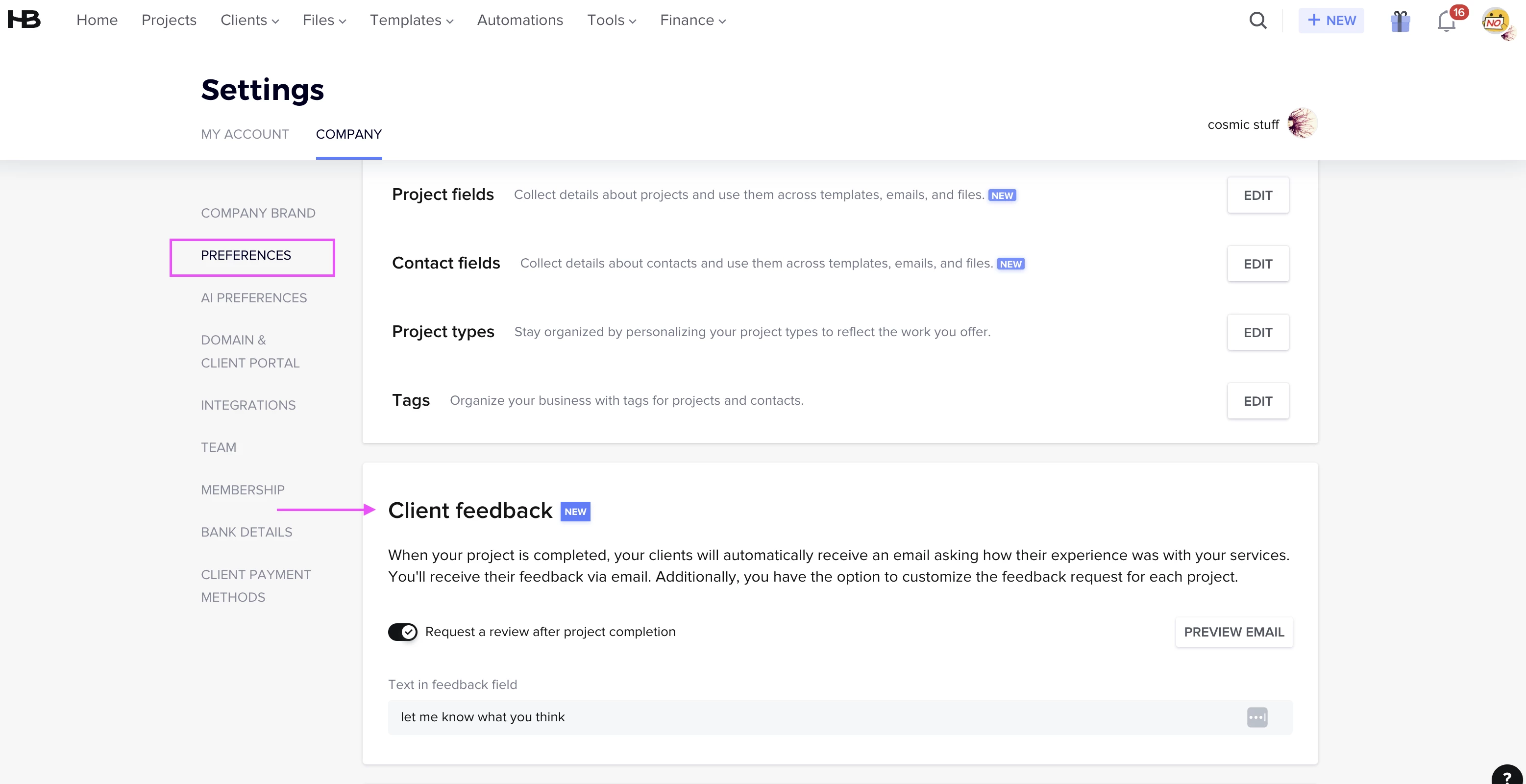Expand the Finance dropdown menu

pos(692,20)
